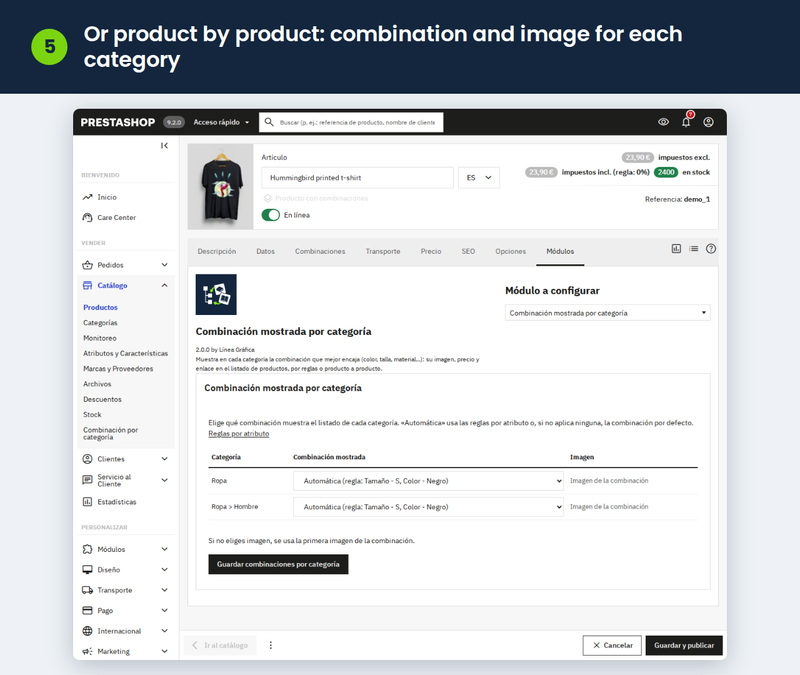Image resolution: width=800 pixels, height=675 pixels.
Task: Expand Clientes menu chevron
Action: (x=164, y=459)
